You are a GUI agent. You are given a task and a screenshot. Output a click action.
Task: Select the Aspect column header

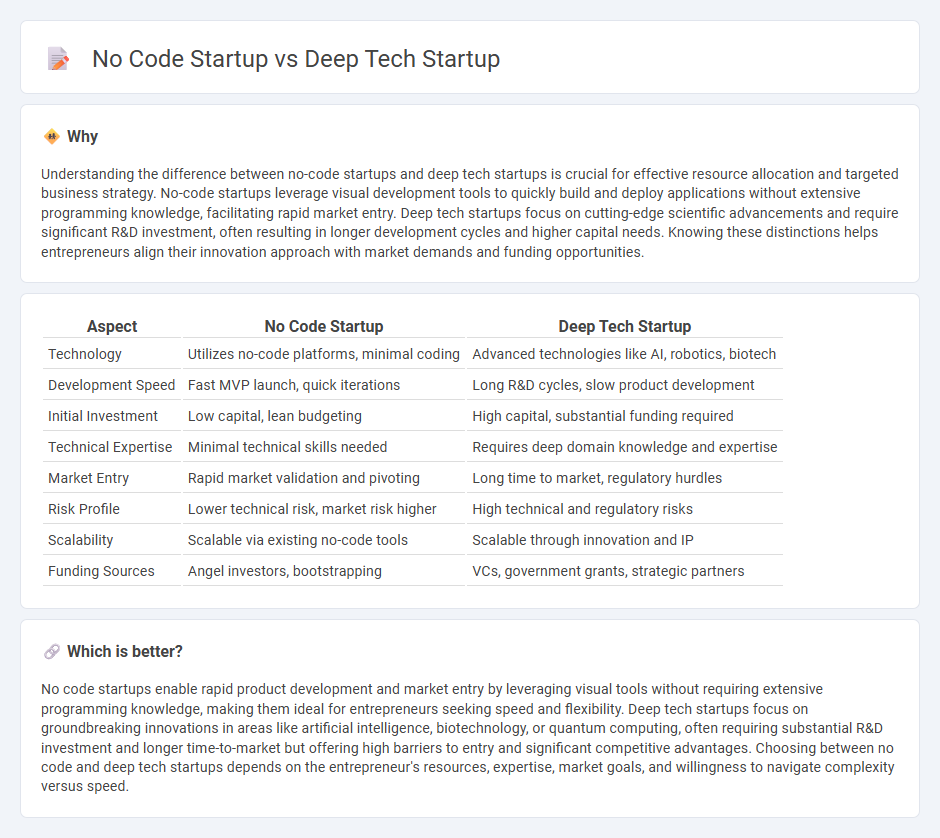click(112, 326)
